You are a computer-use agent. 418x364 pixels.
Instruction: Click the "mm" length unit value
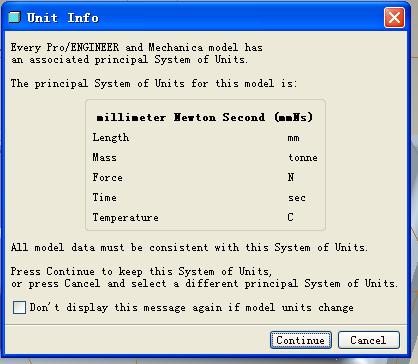point(293,138)
